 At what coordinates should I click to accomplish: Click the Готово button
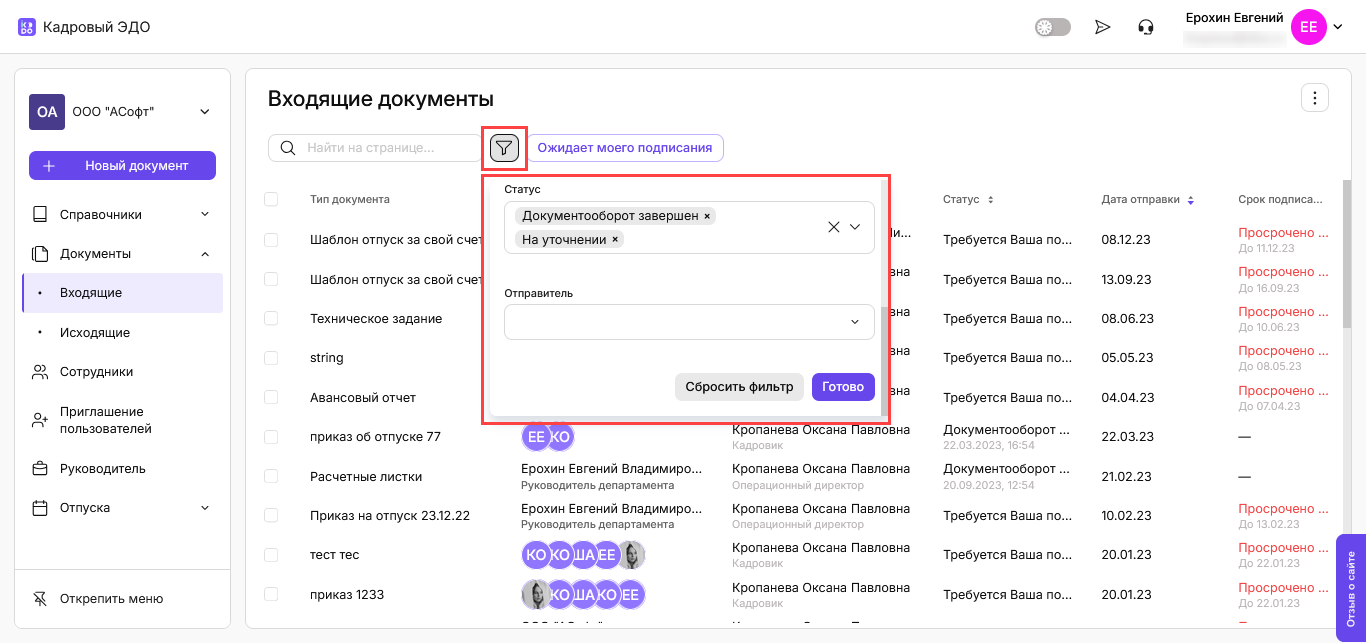point(843,387)
